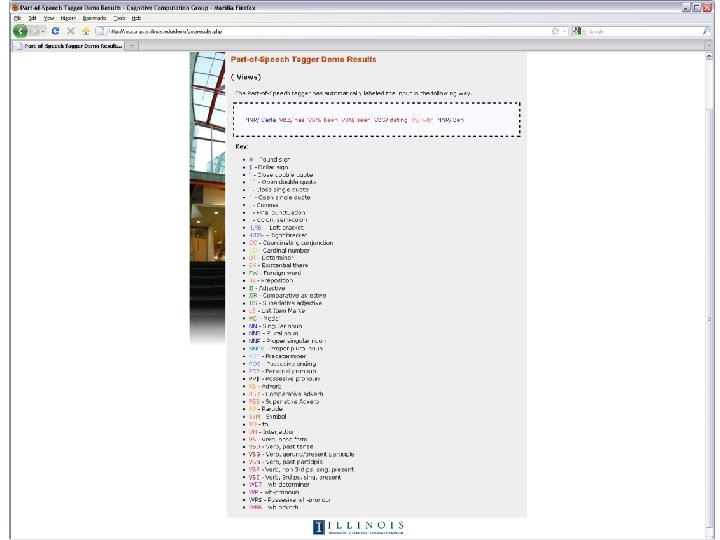Select the Part-of-Speech Tagger Demo Results tab
720x540 pixels.
click(68, 46)
